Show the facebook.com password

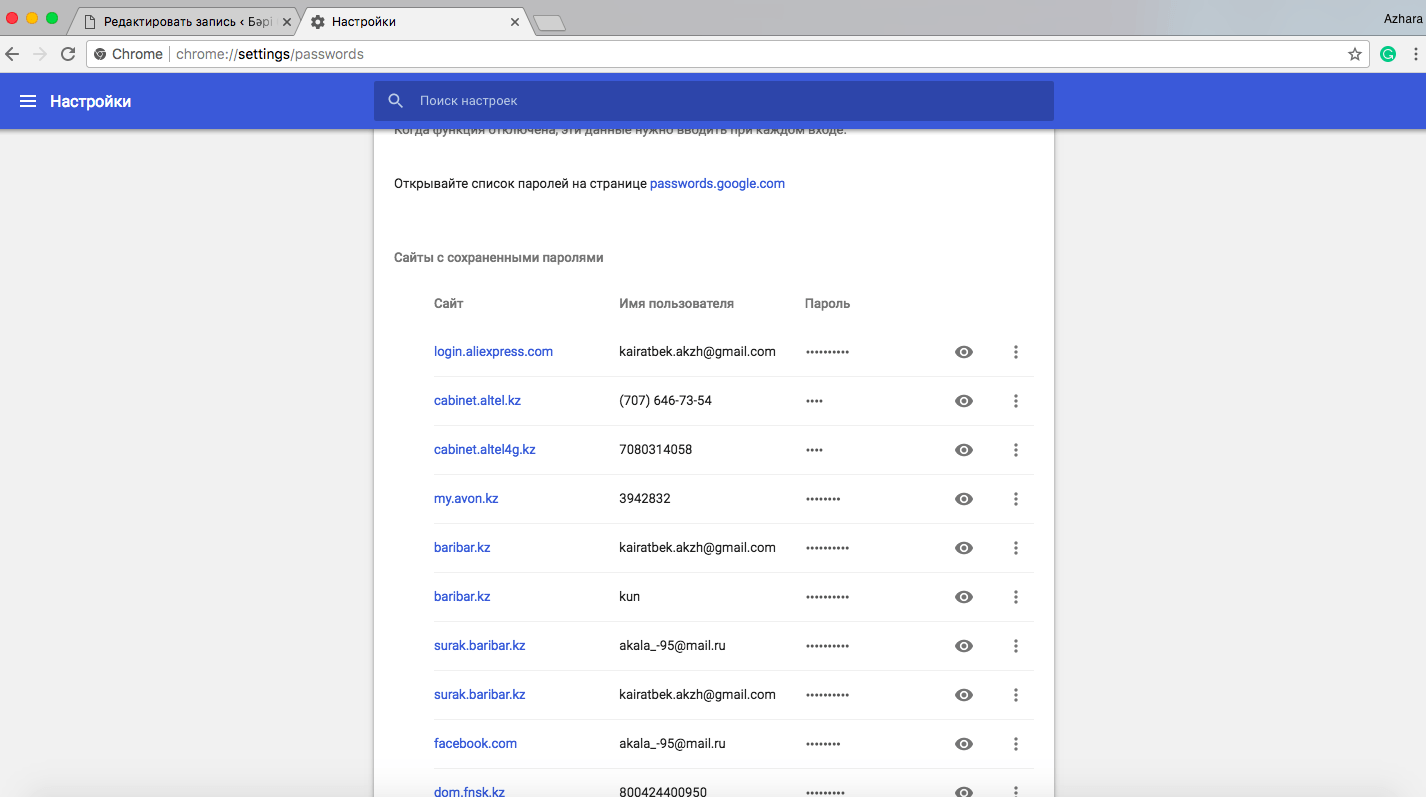pyautogui.click(x=964, y=744)
